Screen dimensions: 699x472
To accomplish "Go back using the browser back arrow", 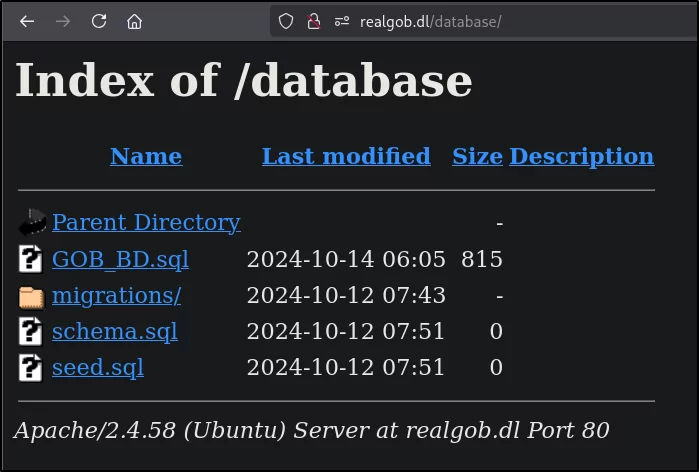I will coord(27,21).
